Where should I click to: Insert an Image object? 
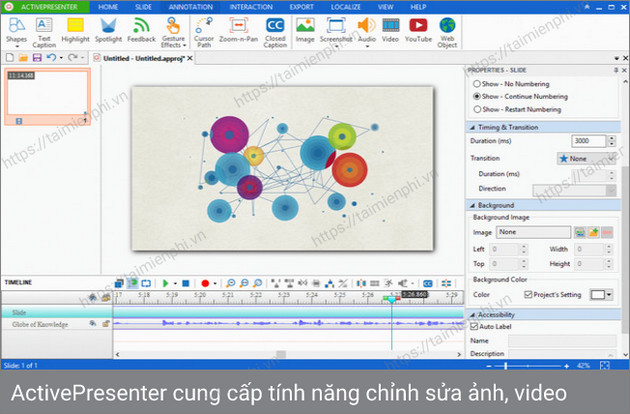(305, 31)
